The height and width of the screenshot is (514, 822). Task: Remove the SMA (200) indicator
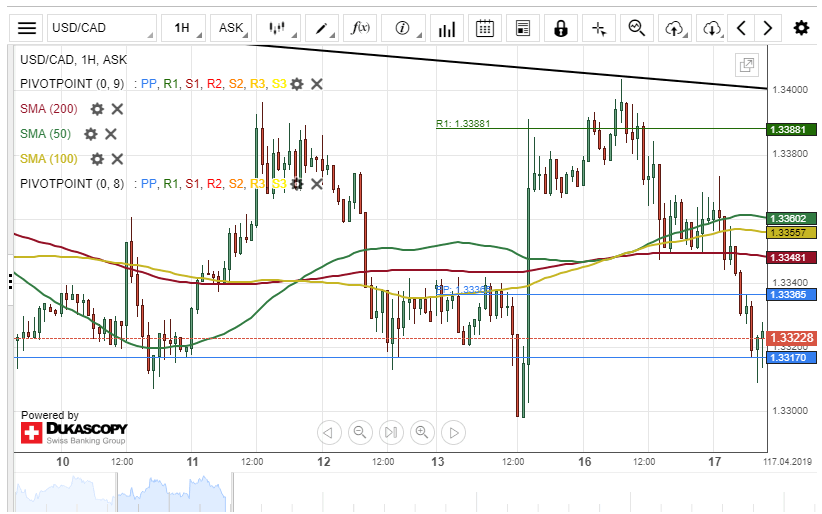[x=117, y=109]
